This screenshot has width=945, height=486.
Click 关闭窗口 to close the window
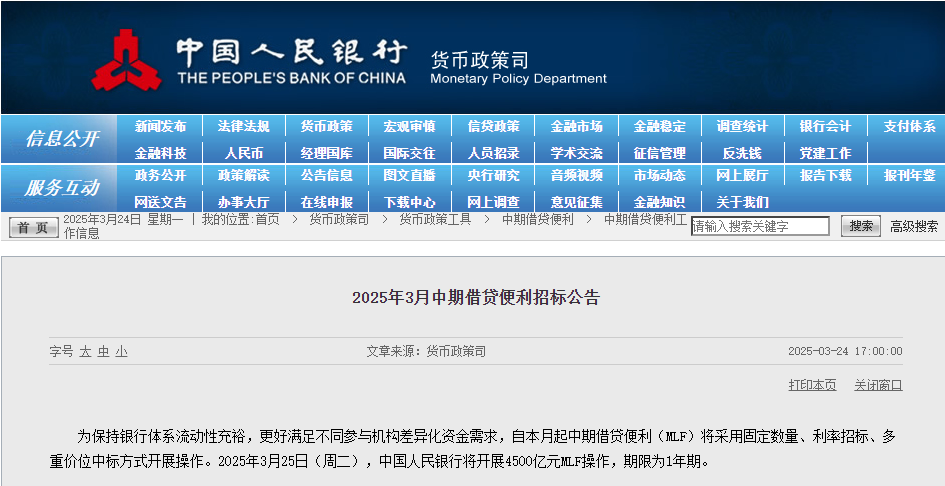click(878, 385)
